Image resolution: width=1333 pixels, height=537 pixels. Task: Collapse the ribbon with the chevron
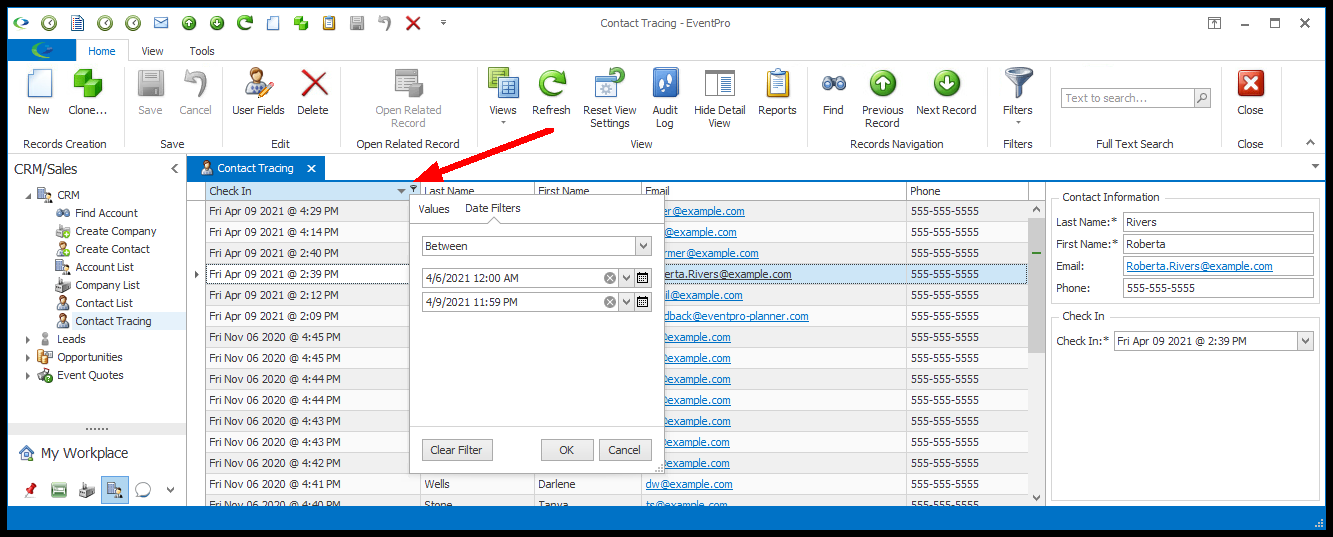[1310, 143]
